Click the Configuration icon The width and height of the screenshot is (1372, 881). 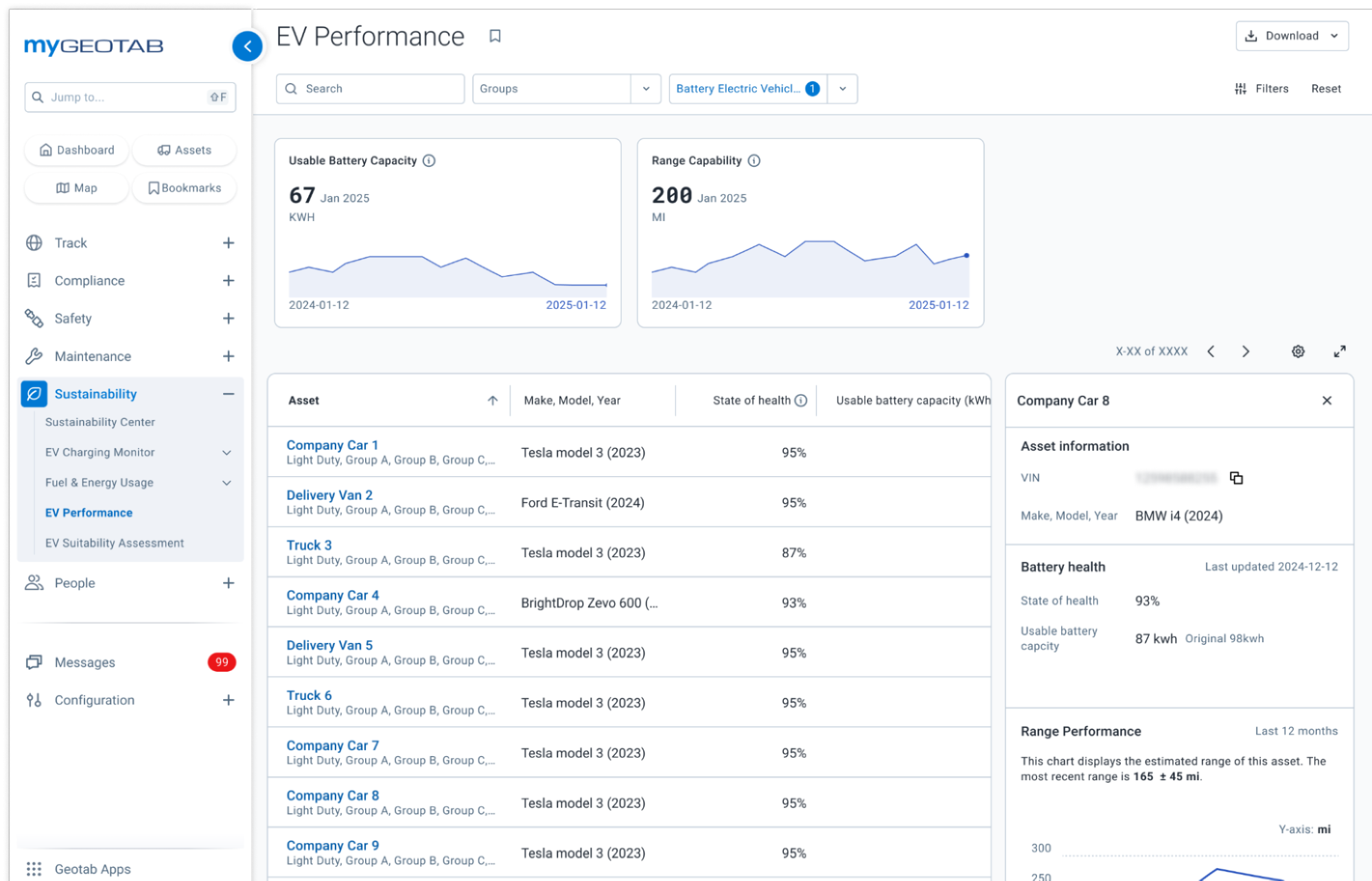[x=34, y=700]
